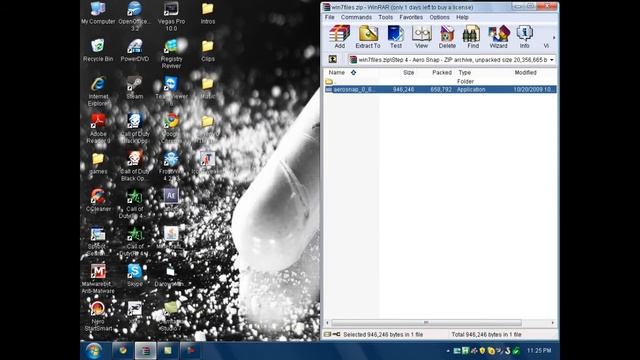The width and height of the screenshot is (640, 360).
Task: Select Google Chrome desktop shortcut
Action: [x=171, y=129]
